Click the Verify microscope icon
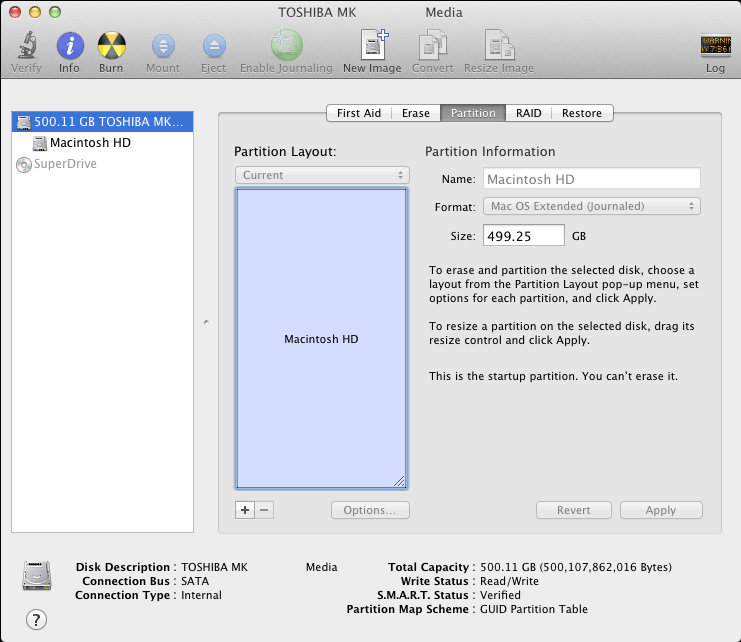 point(27,45)
